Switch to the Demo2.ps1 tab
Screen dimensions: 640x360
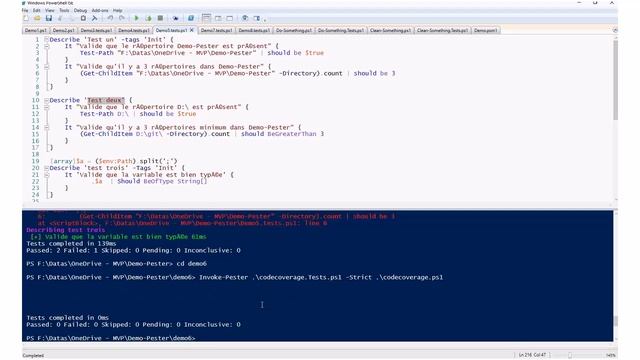(x=63, y=30)
